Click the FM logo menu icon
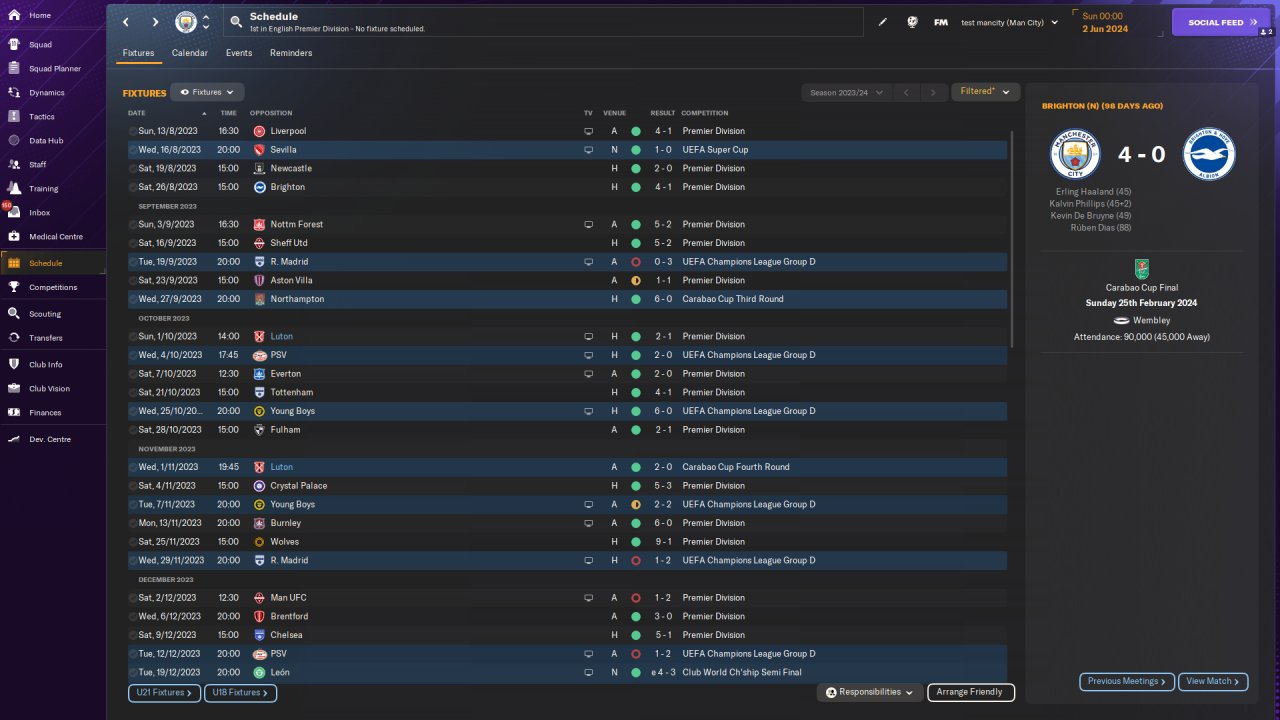The image size is (1280, 720). point(941,22)
